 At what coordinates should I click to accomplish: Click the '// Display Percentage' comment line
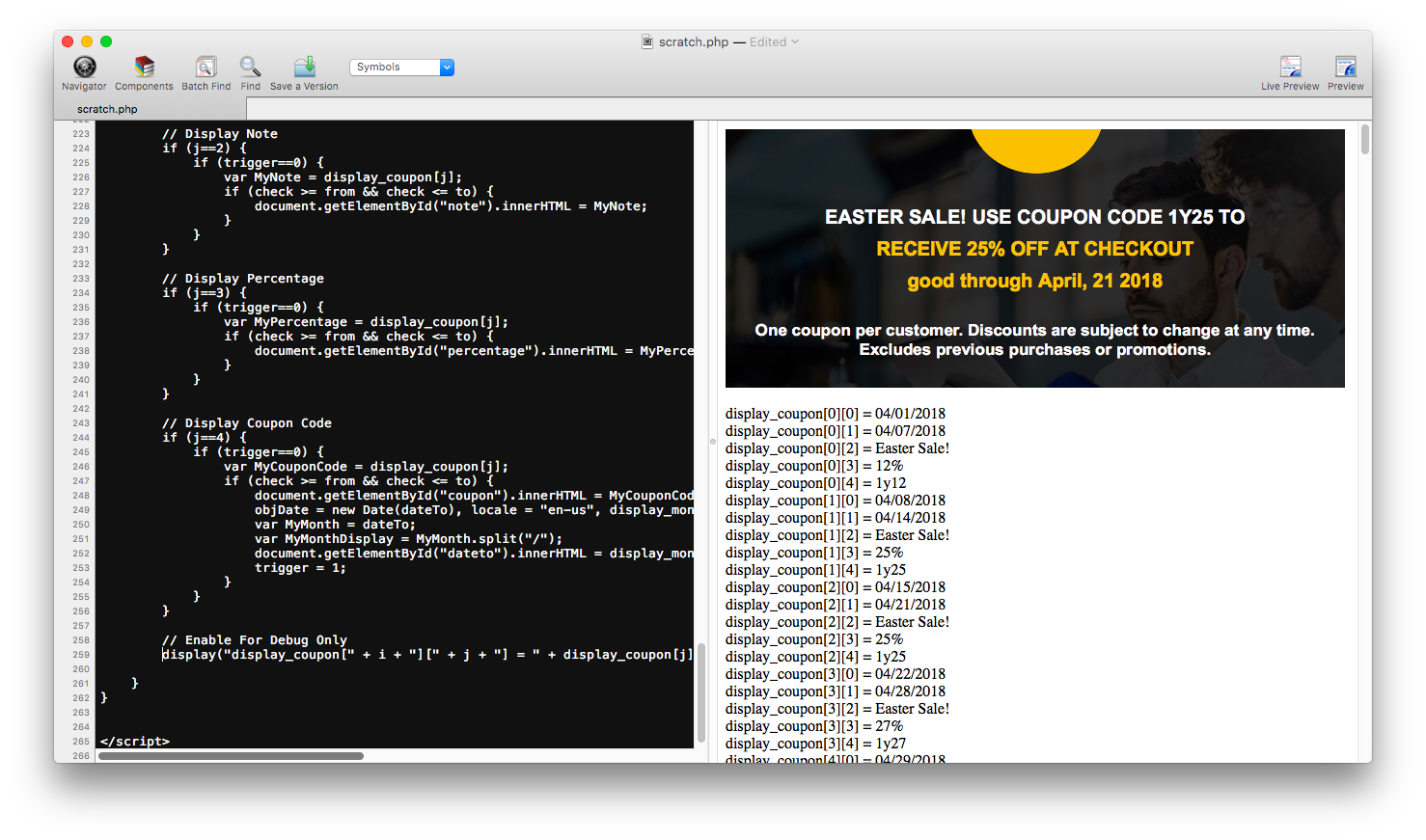pos(243,279)
